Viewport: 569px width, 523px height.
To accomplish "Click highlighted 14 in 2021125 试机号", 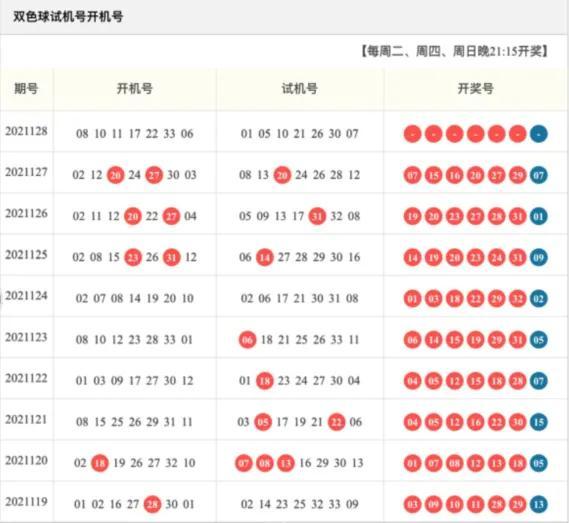I will (x=265, y=257).
